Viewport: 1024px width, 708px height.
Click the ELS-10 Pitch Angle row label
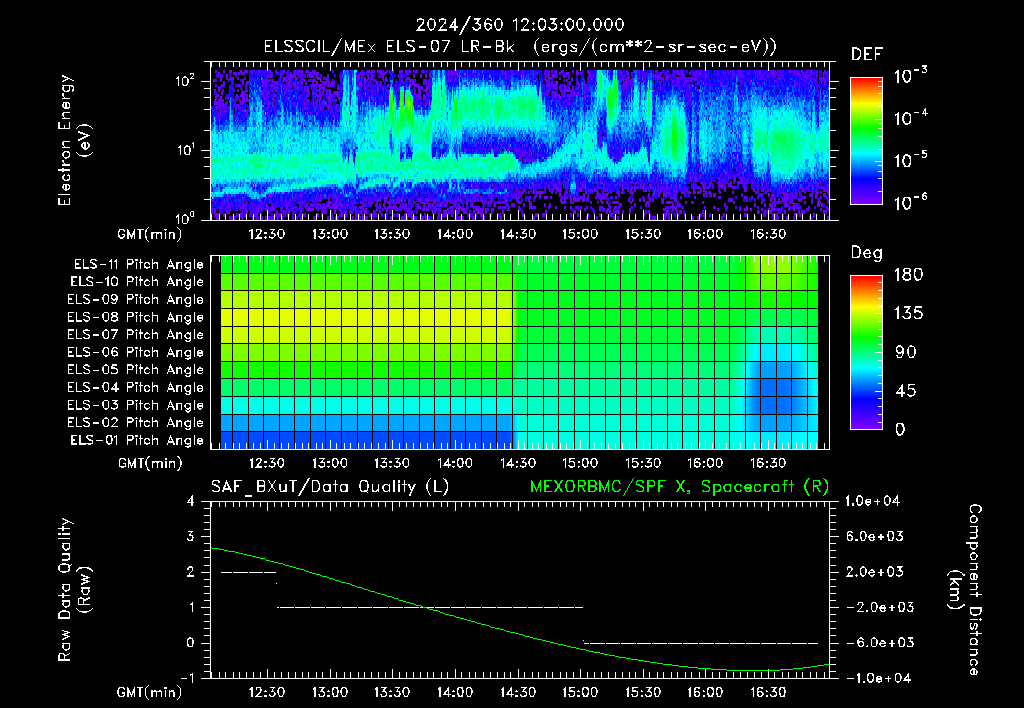click(137, 282)
